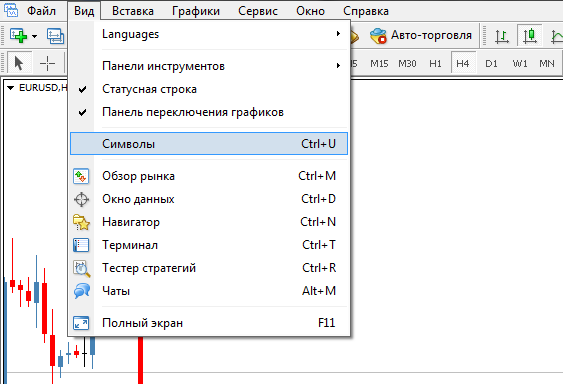
Task: Select the H4 timeframe
Action: point(463,64)
